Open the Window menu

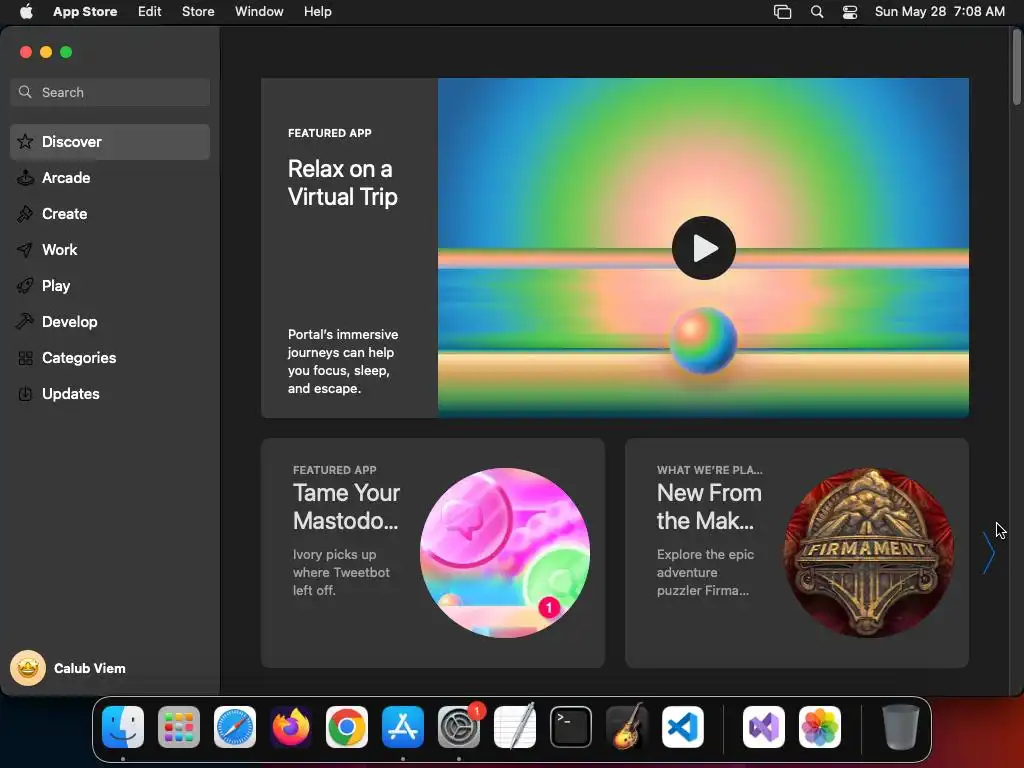click(259, 12)
